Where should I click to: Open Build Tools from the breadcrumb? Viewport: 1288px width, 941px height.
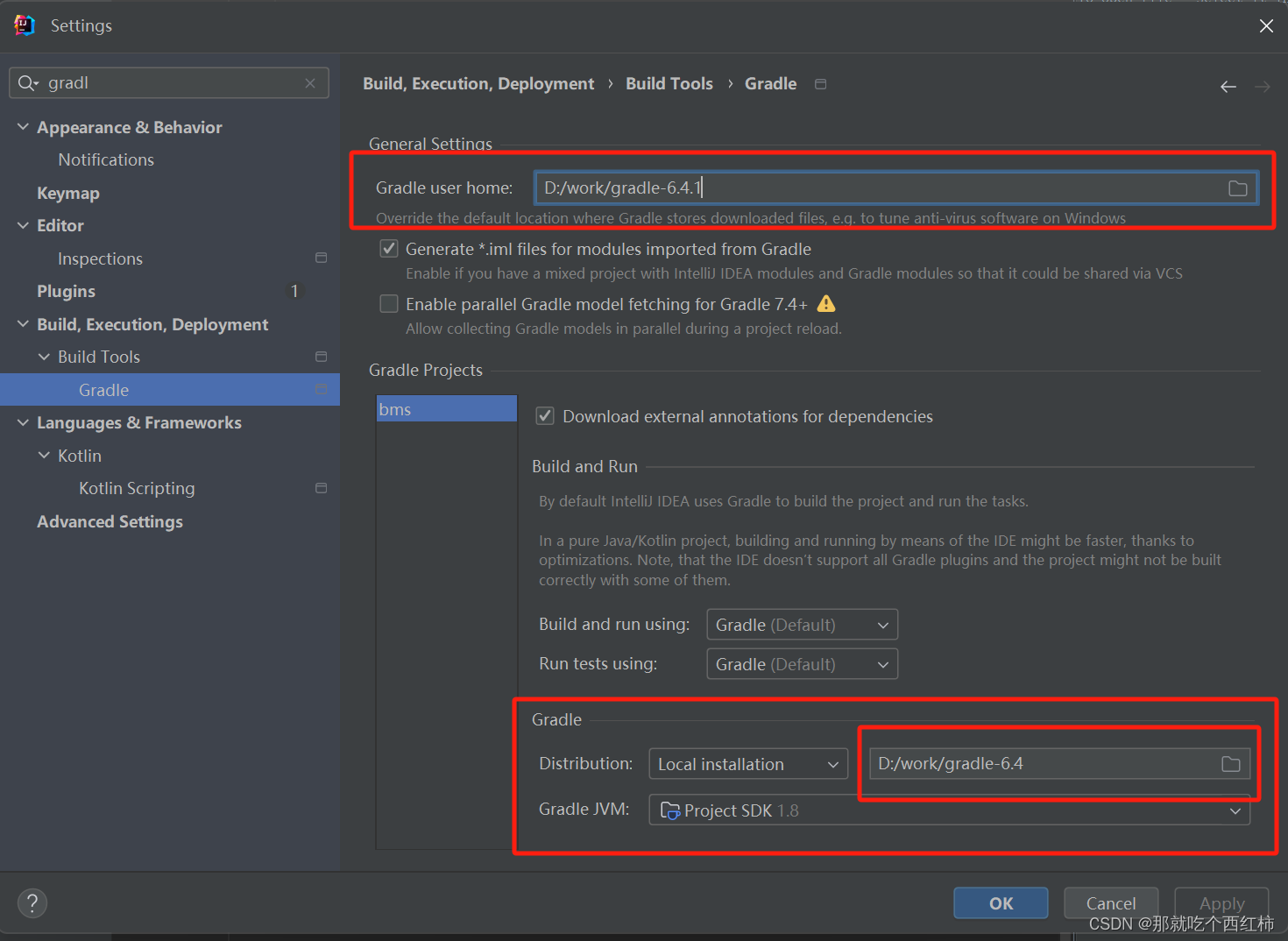click(x=669, y=83)
